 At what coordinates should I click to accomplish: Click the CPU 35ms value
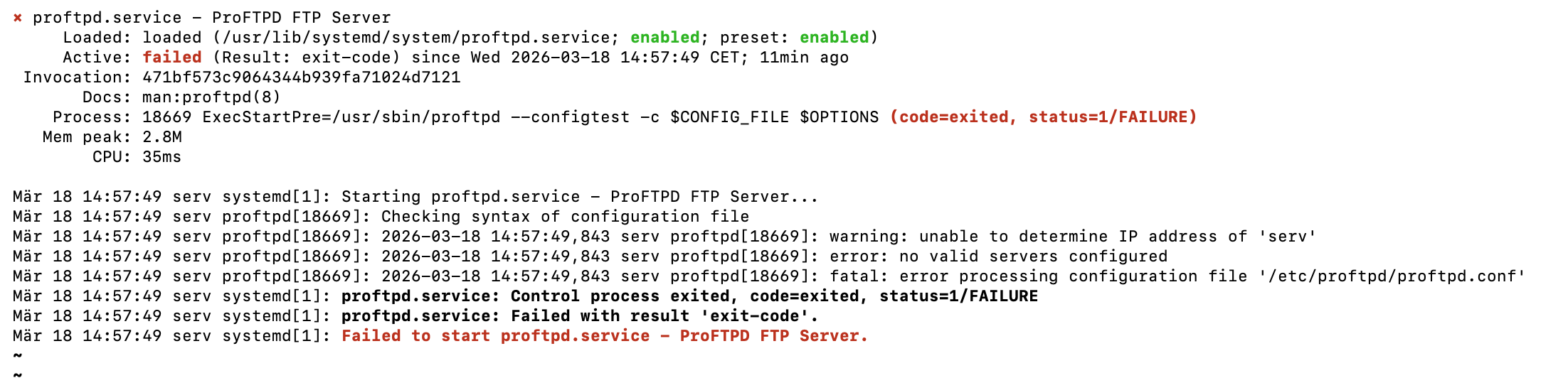(161, 157)
